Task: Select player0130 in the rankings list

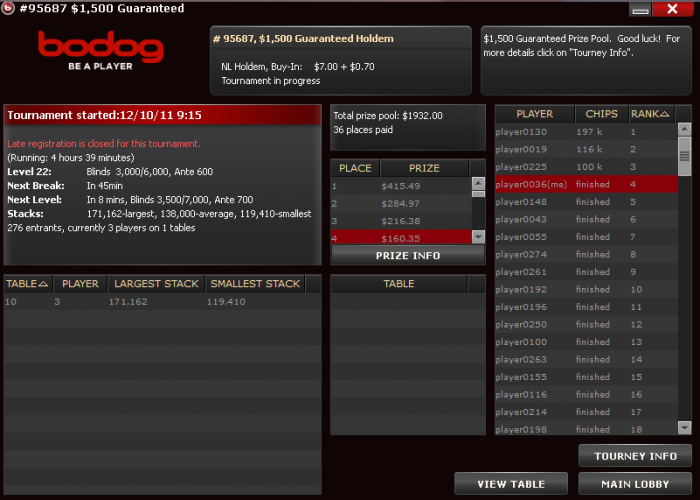Action: tap(586, 132)
